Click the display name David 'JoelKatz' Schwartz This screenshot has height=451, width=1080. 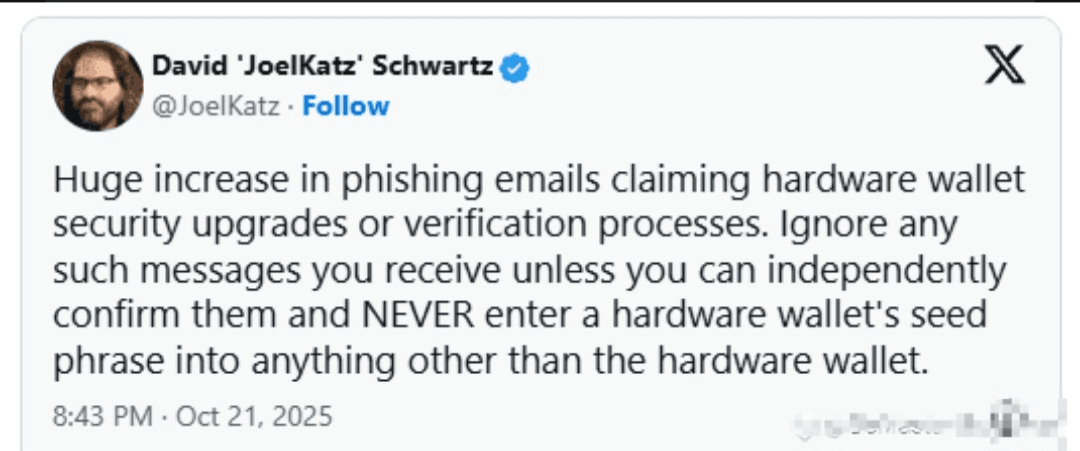coord(322,67)
